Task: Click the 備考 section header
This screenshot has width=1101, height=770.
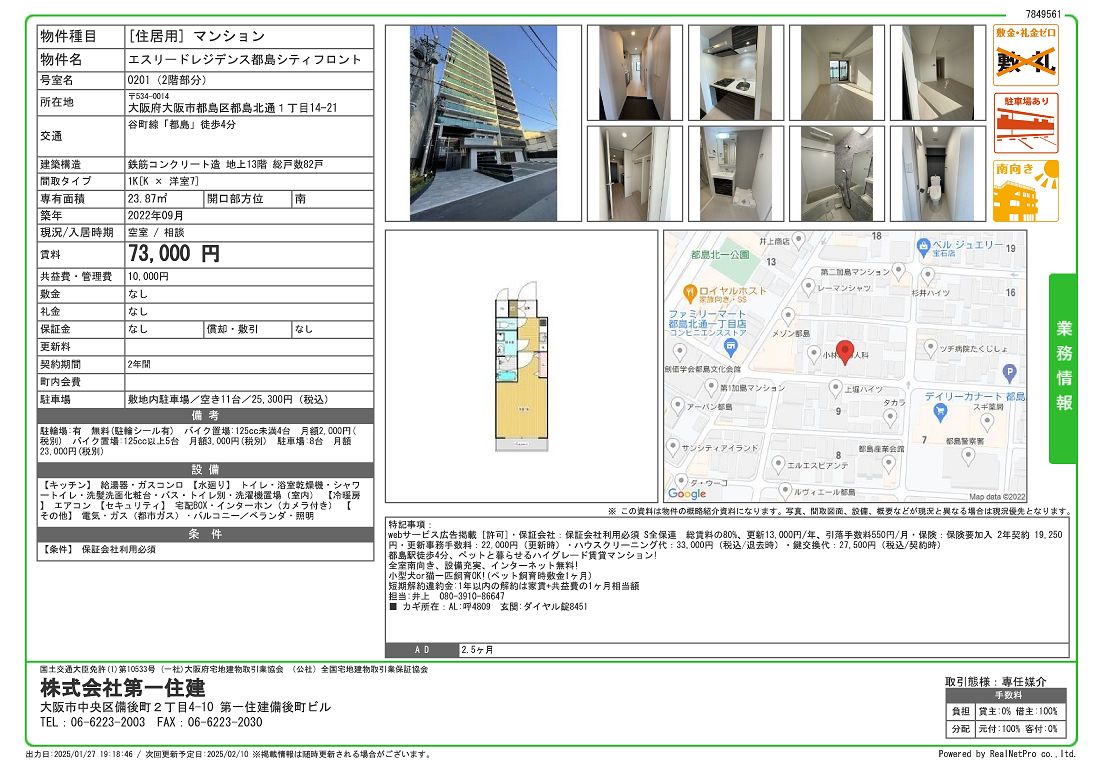Action: (205, 416)
